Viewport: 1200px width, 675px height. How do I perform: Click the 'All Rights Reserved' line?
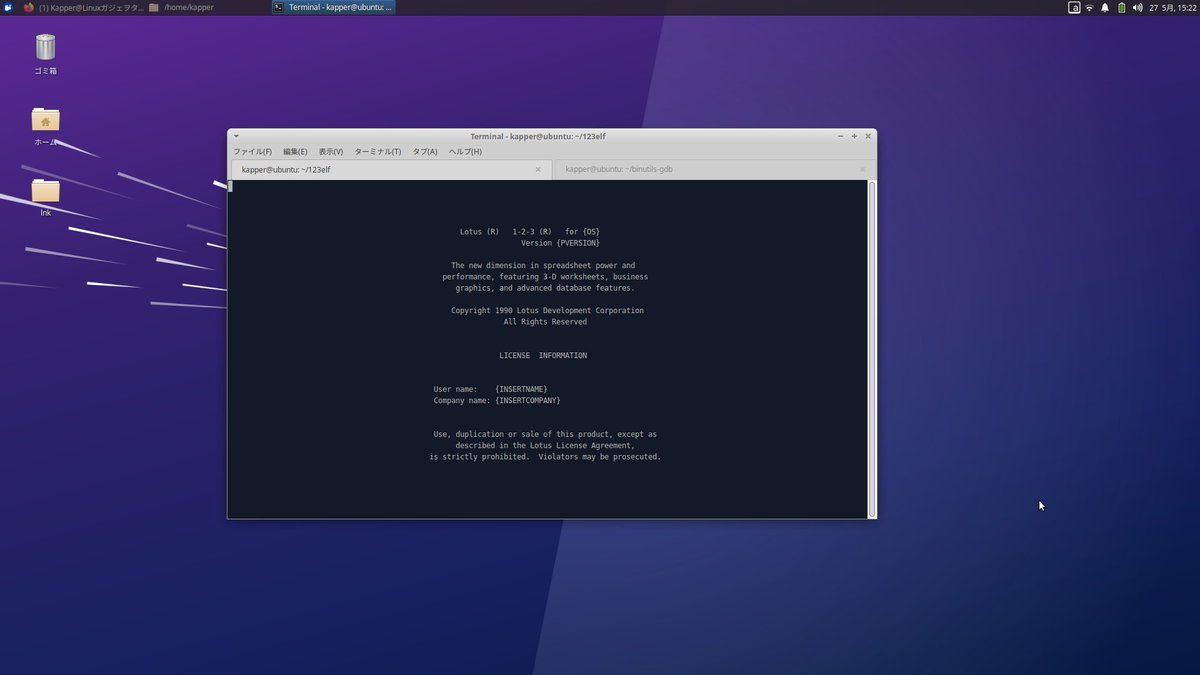click(x=545, y=322)
